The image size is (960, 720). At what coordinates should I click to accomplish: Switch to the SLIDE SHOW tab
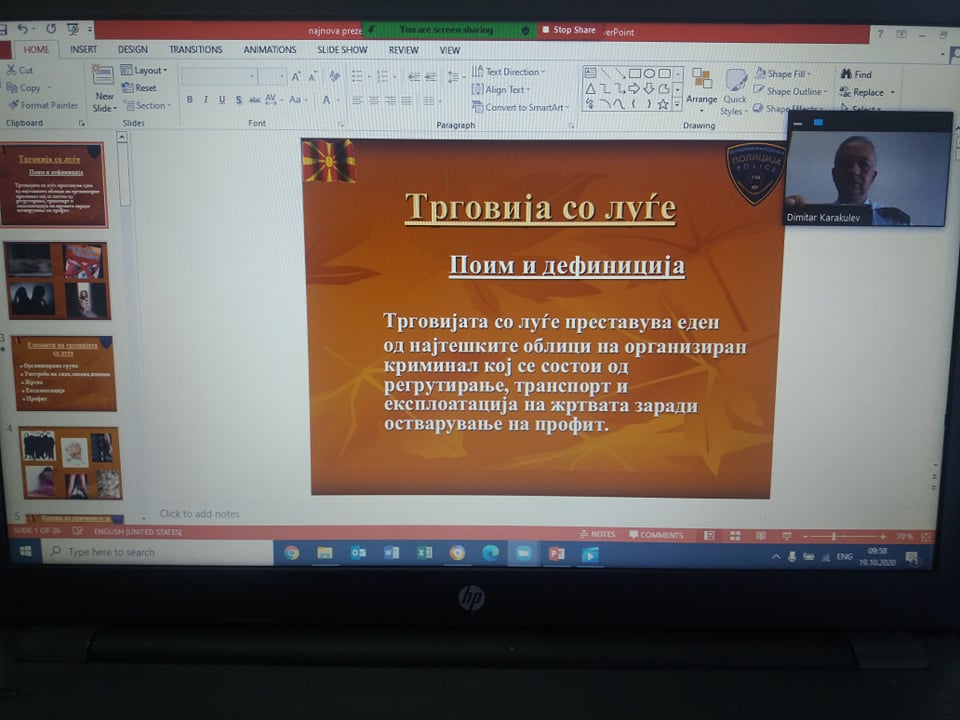(x=342, y=50)
